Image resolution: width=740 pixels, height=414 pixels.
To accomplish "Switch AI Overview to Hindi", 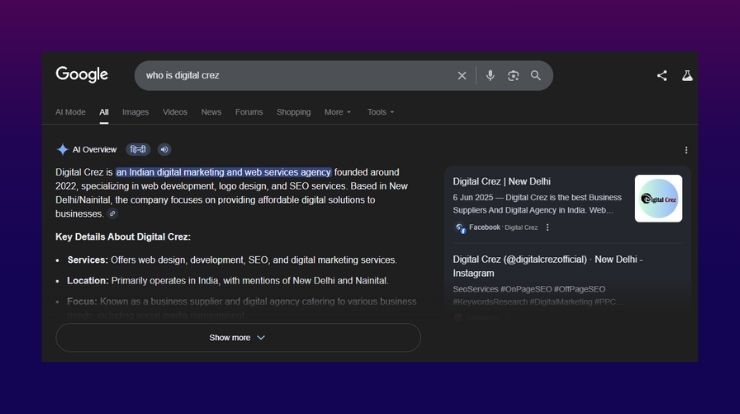I will point(138,150).
